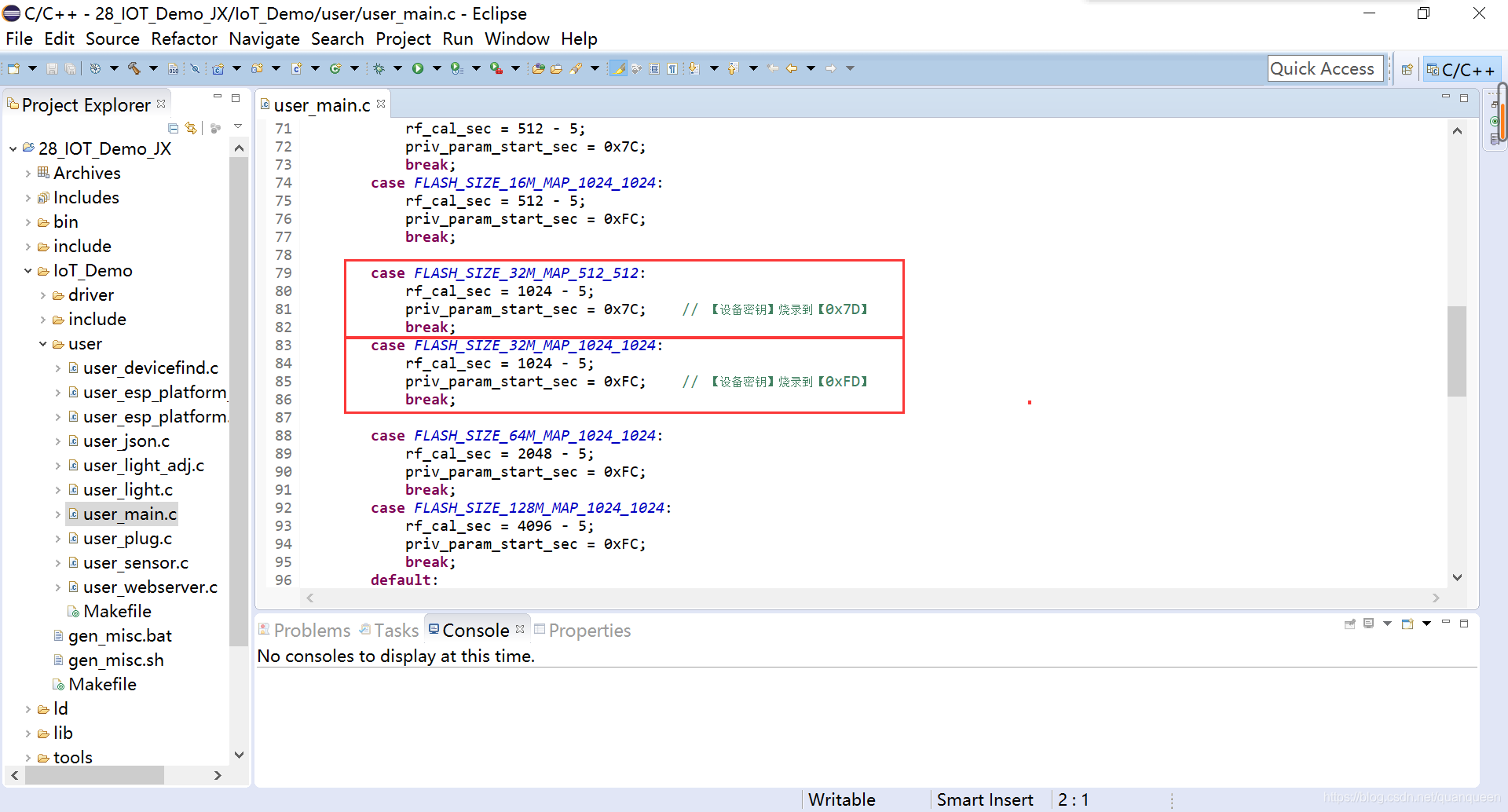
Task: Open the Refactor menu
Action: pos(184,38)
